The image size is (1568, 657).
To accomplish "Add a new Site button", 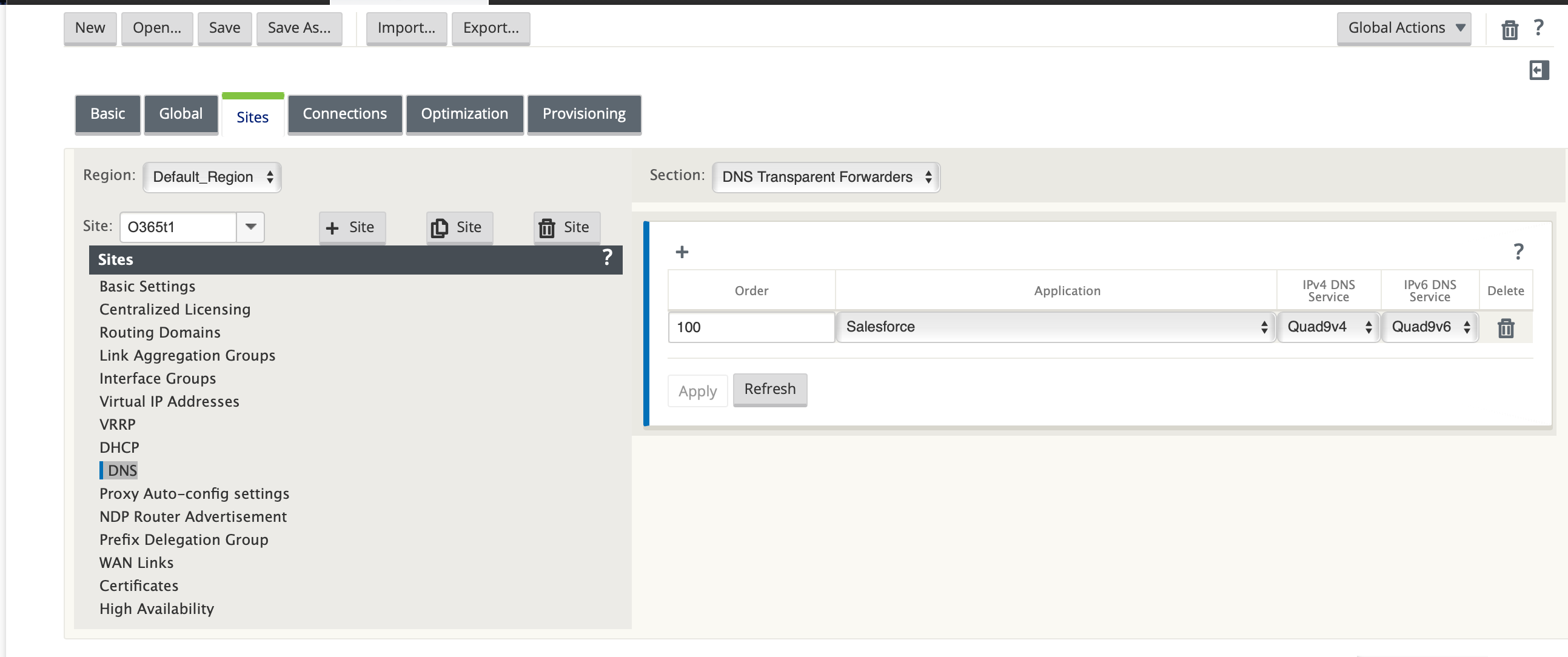I will pos(352,227).
